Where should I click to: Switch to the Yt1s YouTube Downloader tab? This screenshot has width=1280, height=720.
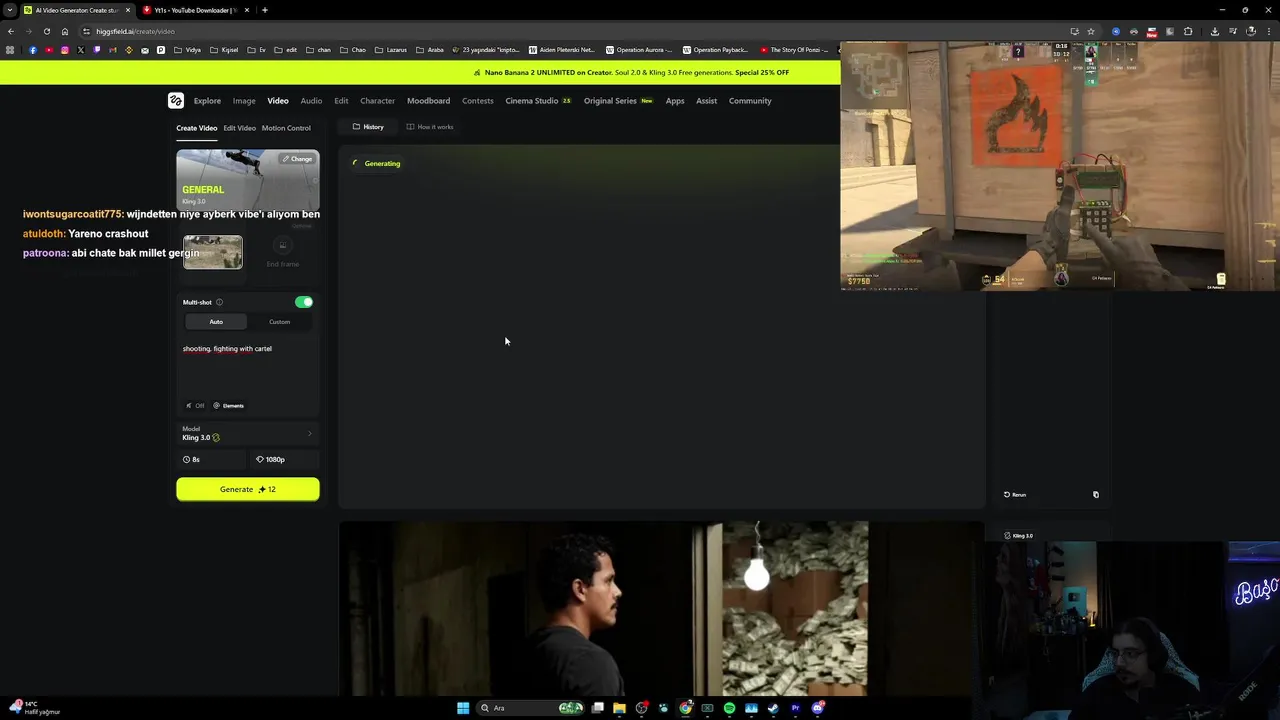point(195,10)
